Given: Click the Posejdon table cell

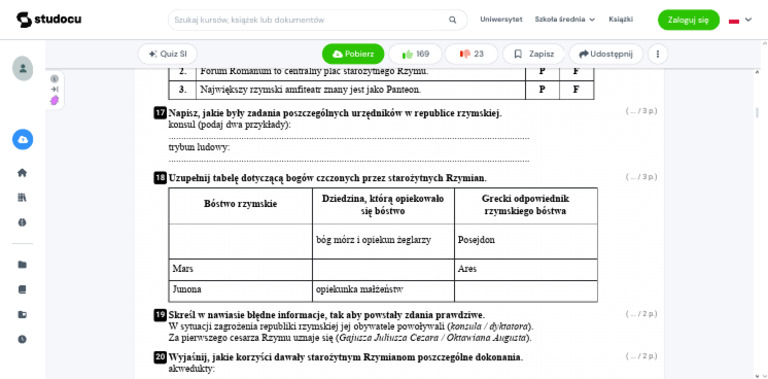Looking at the screenshot, I should 526,241.
